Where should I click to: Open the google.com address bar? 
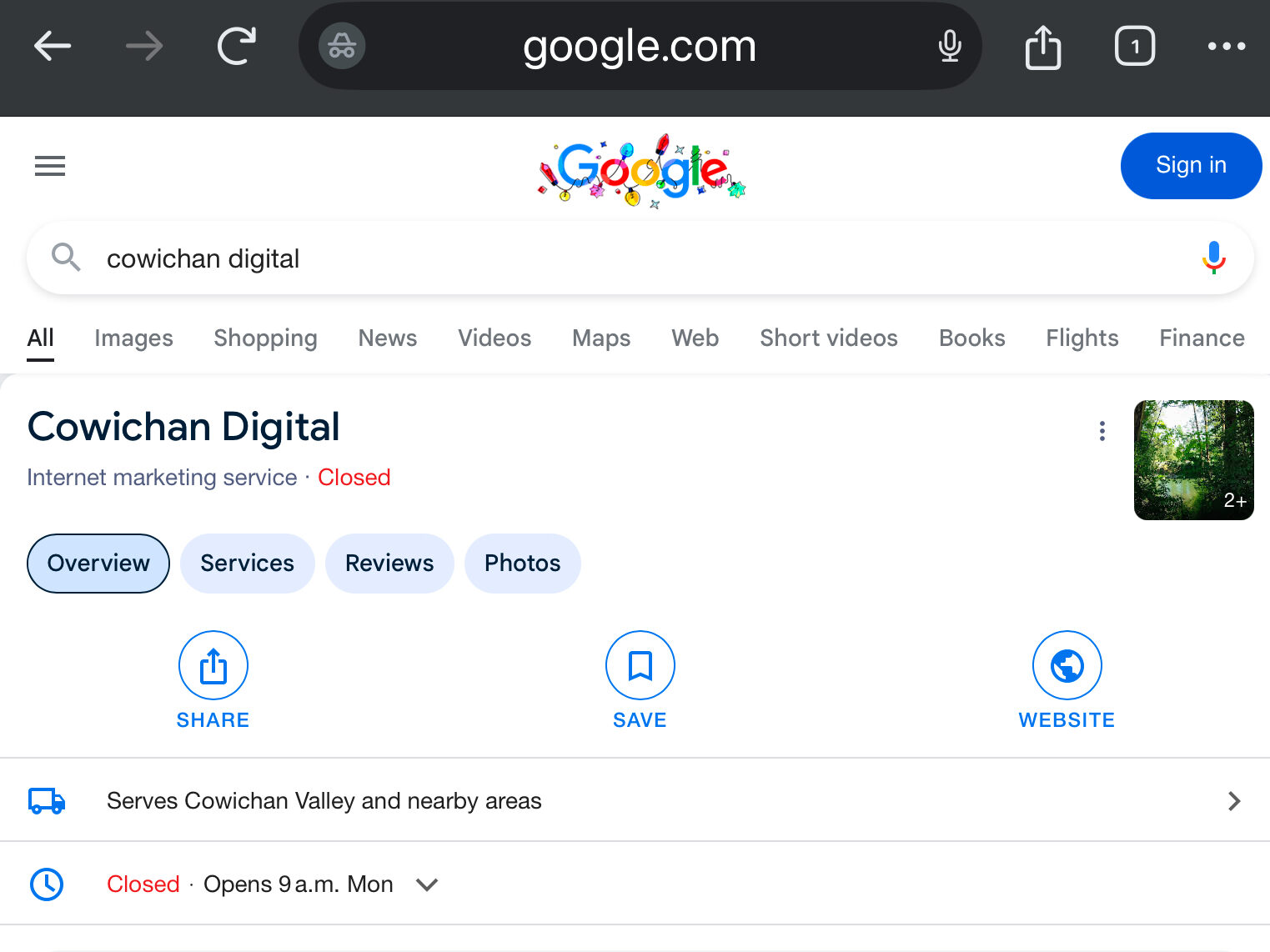[x=640, y=46]
